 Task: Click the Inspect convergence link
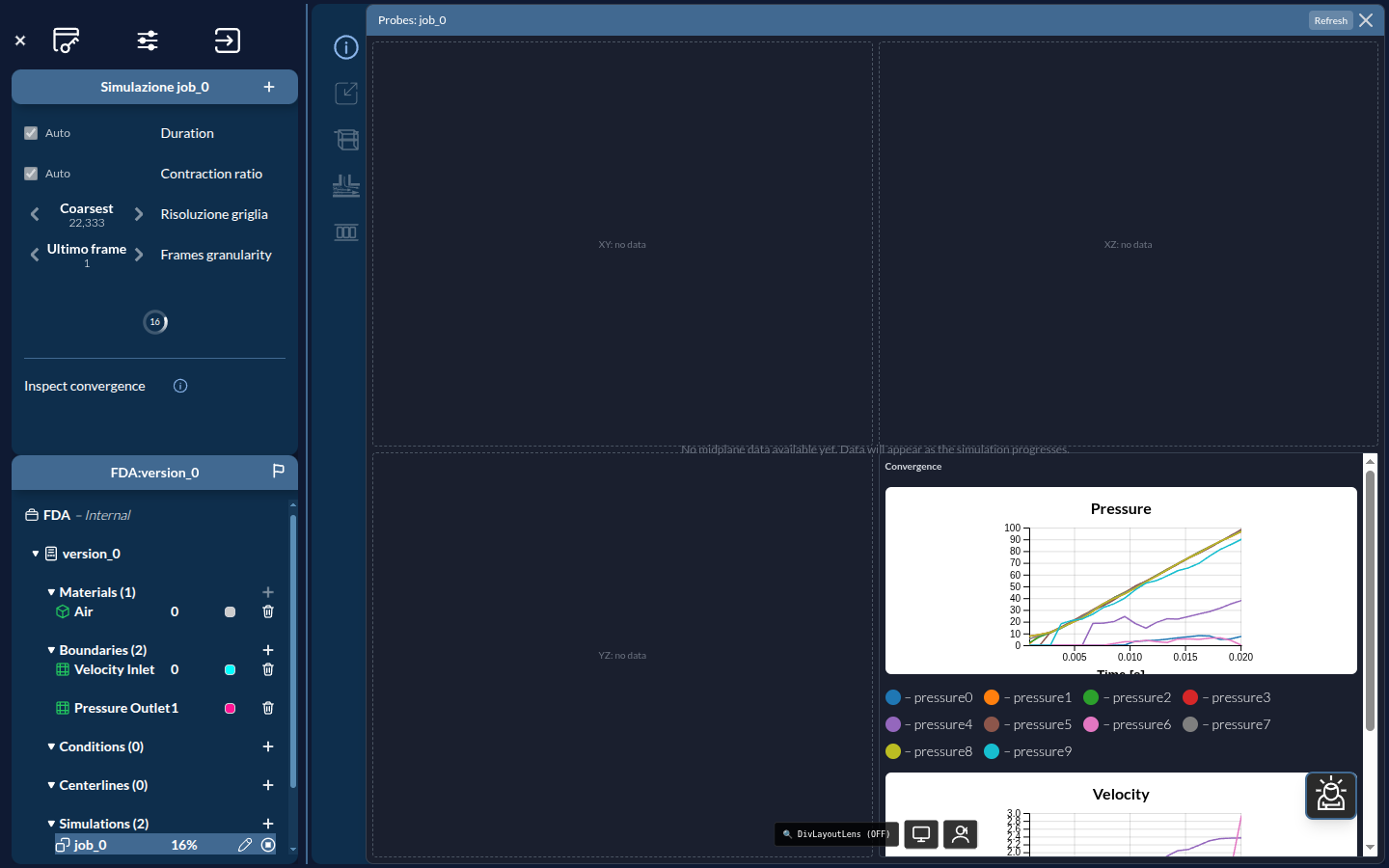[85, 386]
